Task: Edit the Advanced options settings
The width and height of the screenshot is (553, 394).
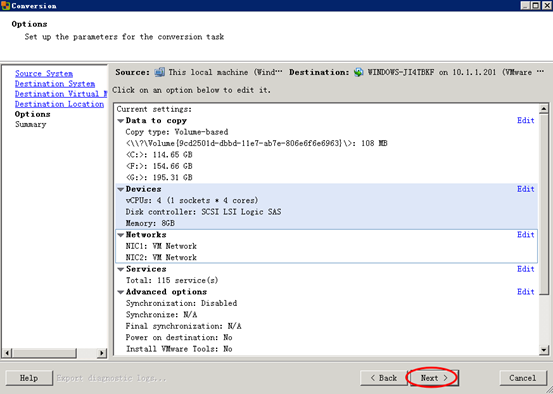Action: pos(525,292)
